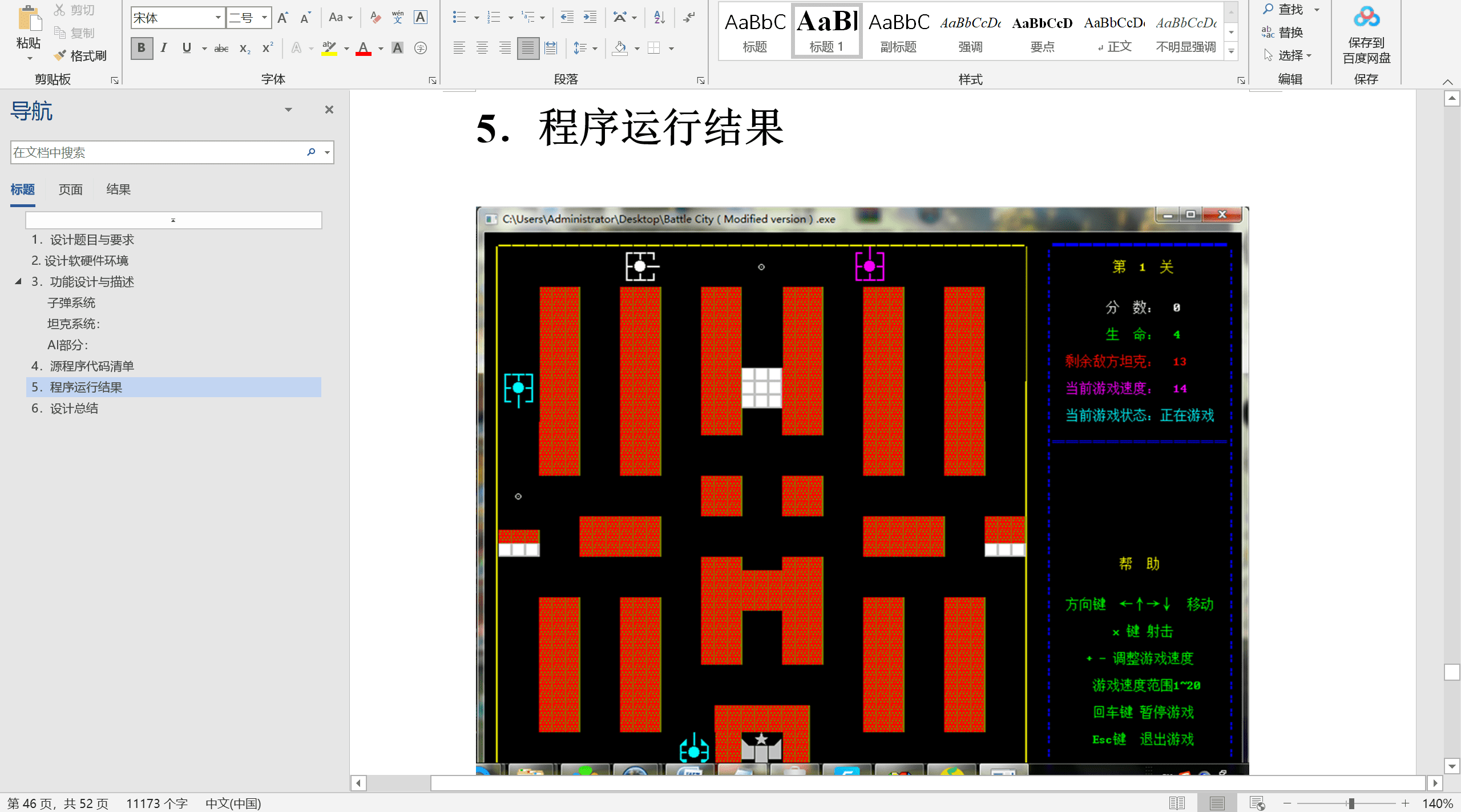The height and width of the screenshot is (812, 1461).
Task: Click the Copy (复制) icon
Action: (x=59, y=33)
